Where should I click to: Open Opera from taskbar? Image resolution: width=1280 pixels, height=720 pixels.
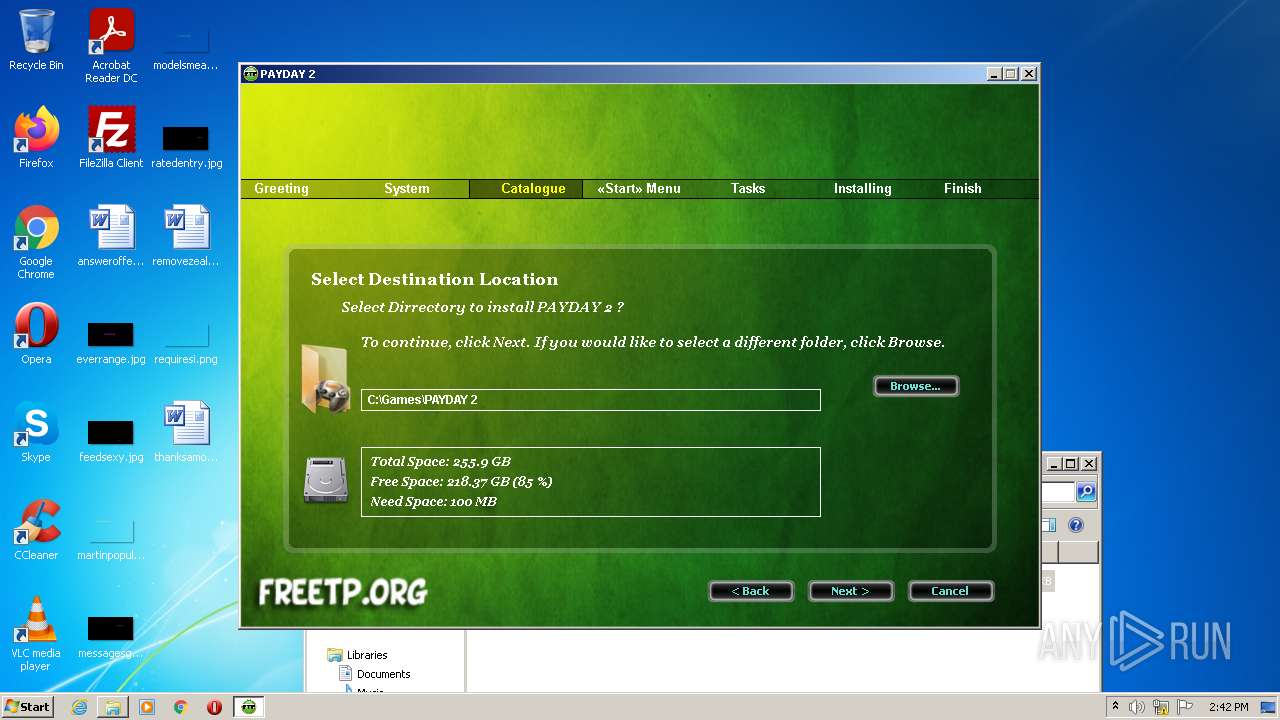click(214, 707)
